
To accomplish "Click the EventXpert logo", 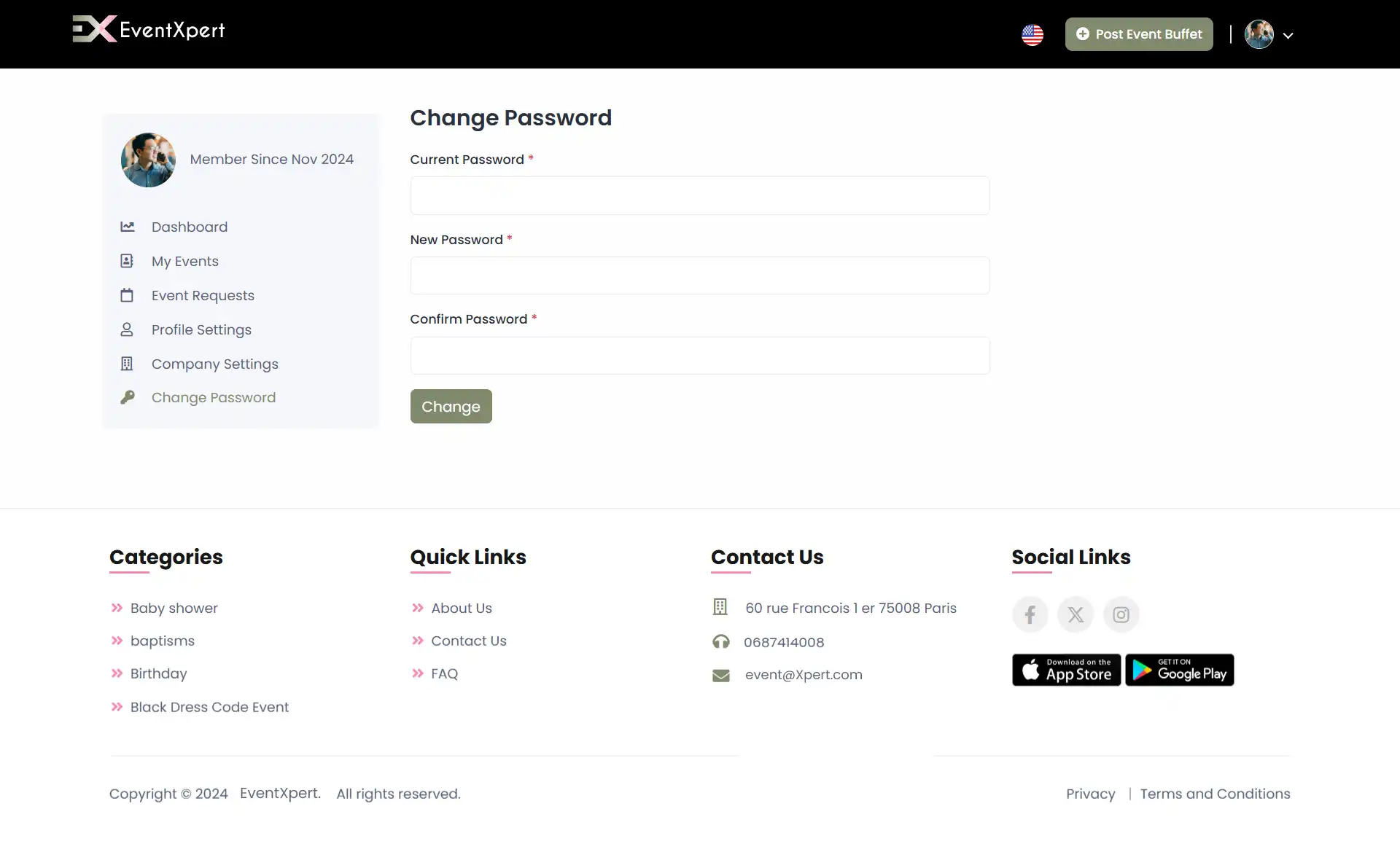I will tap(148, 29).
